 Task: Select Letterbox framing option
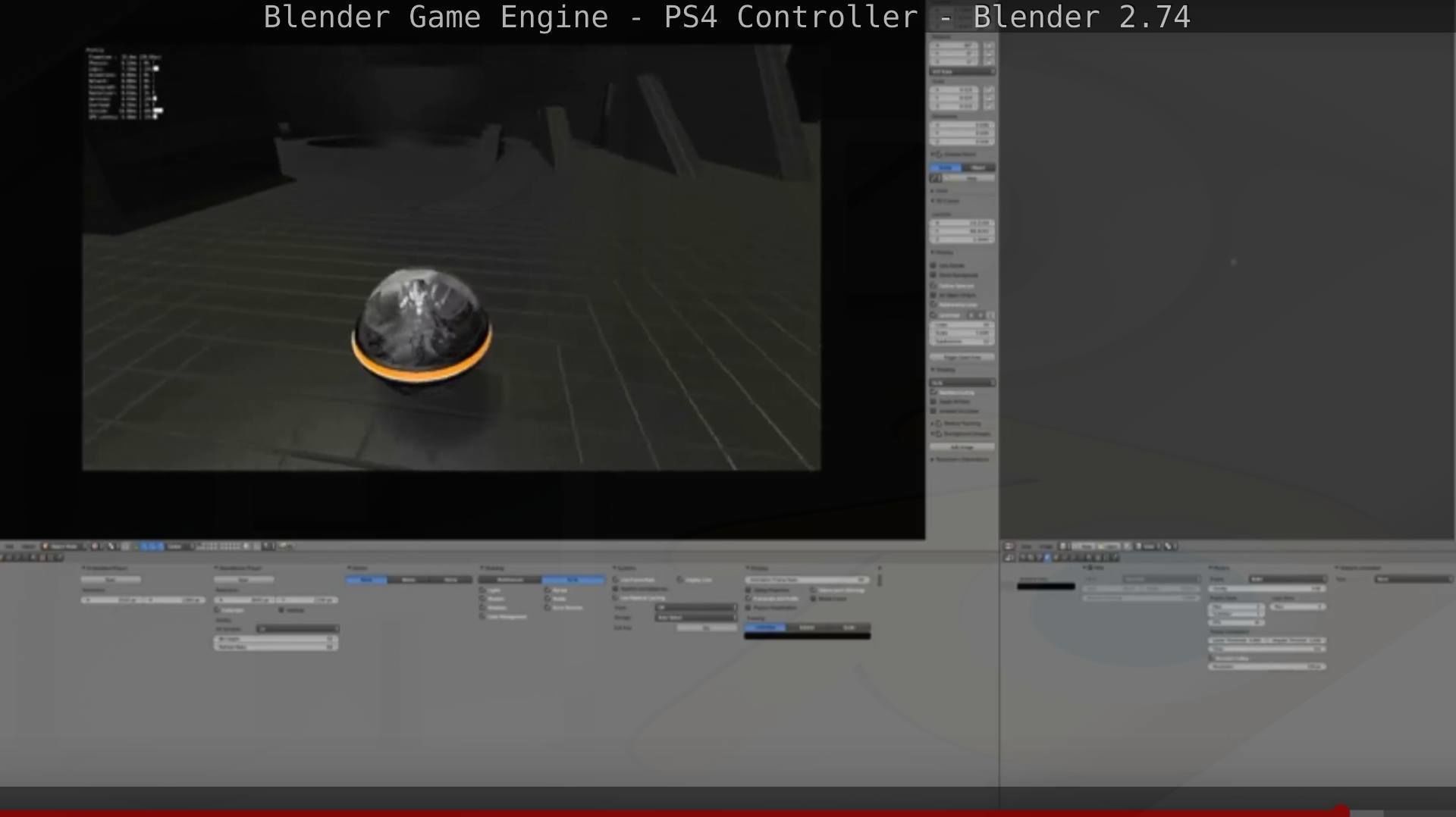(765, 628)
